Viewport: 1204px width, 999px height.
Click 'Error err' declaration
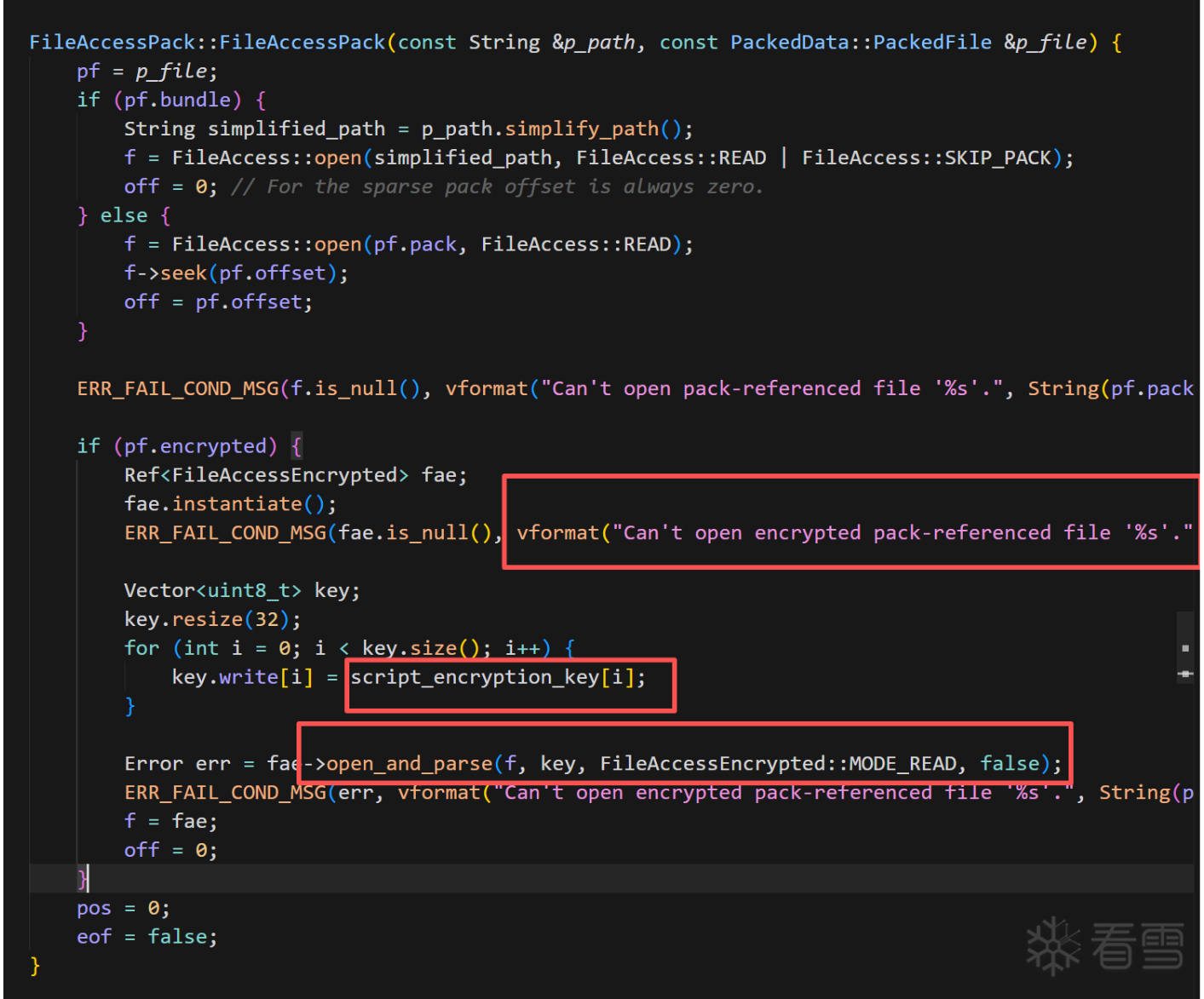coord(177,764)
